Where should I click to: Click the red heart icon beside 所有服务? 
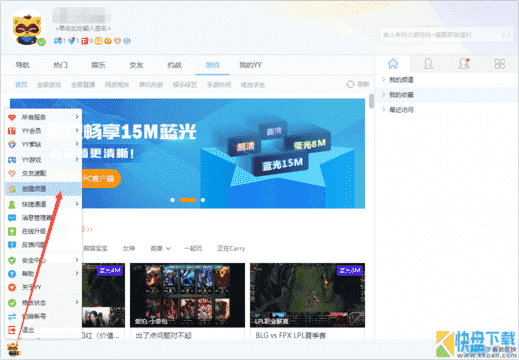click(12, 117)
